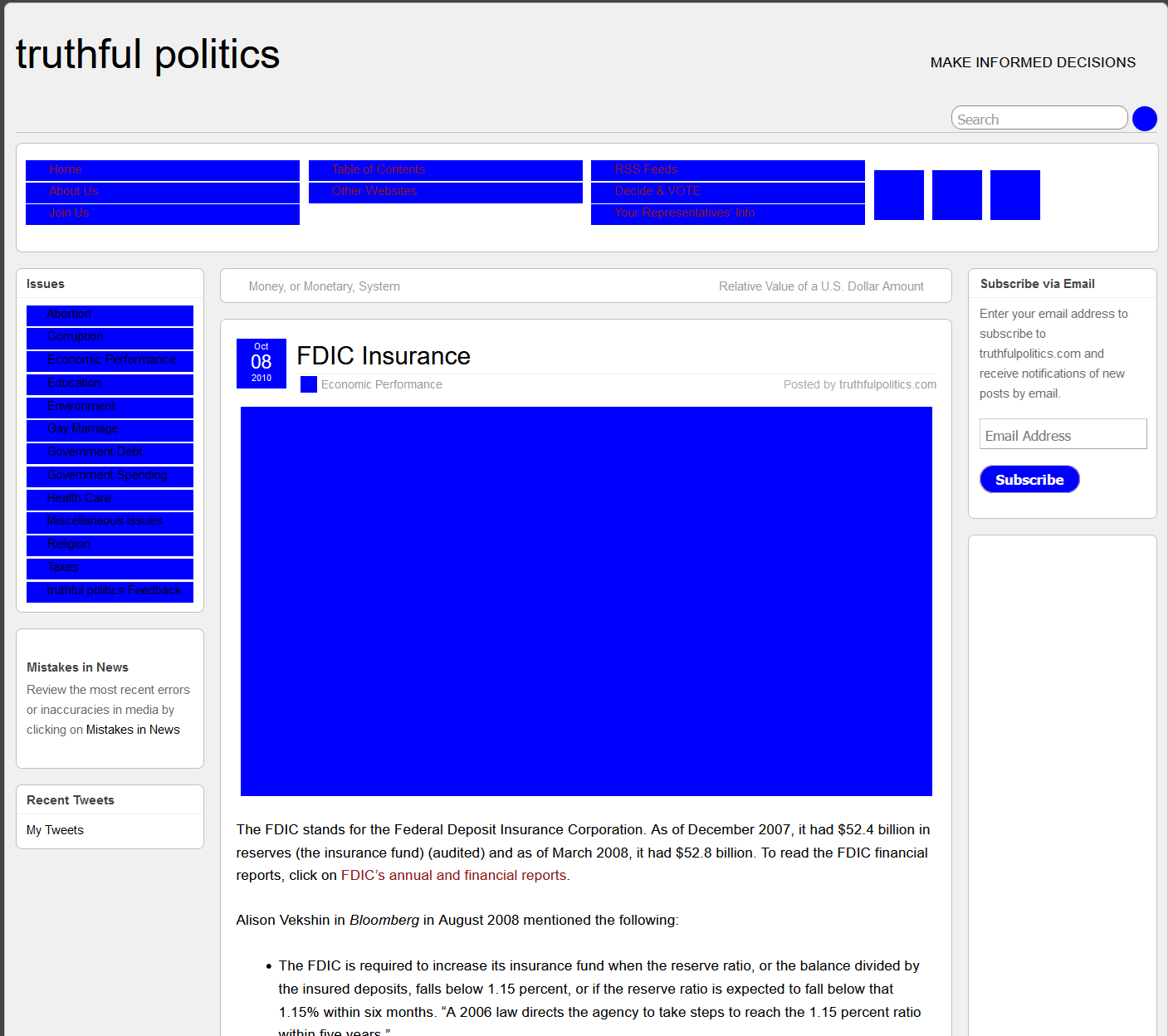Go to the About Us page
Viewport: 1168px width, 1036px height.
pos(73,191)
